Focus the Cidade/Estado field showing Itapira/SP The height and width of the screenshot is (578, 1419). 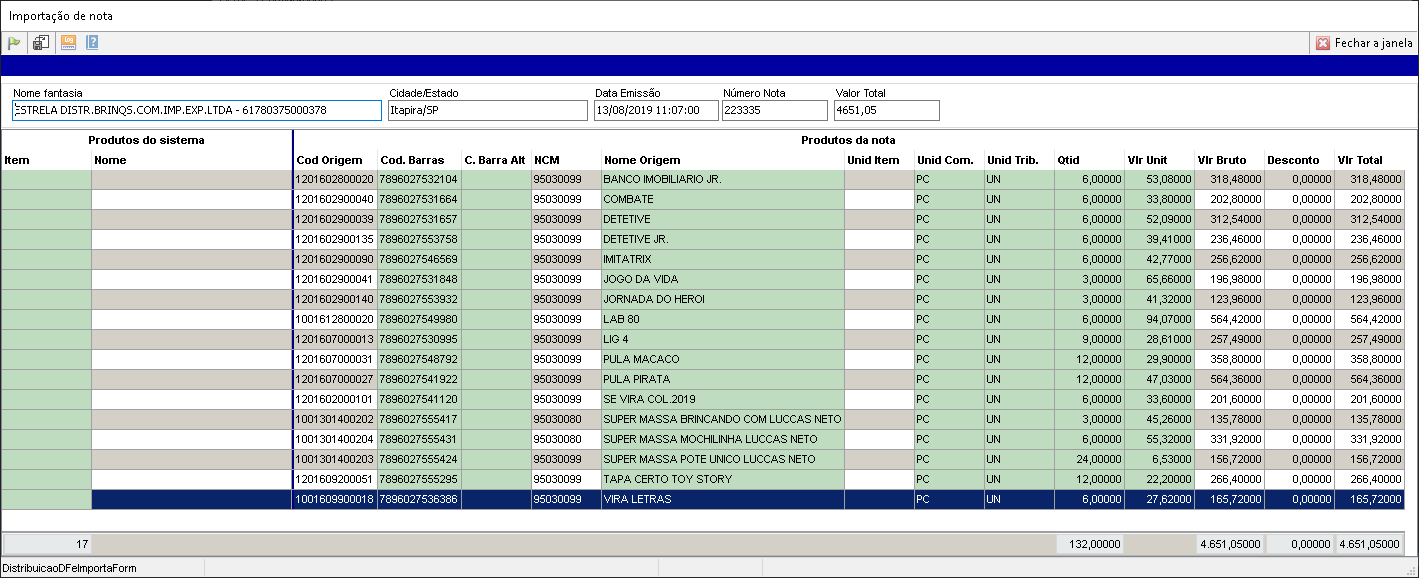487,110
